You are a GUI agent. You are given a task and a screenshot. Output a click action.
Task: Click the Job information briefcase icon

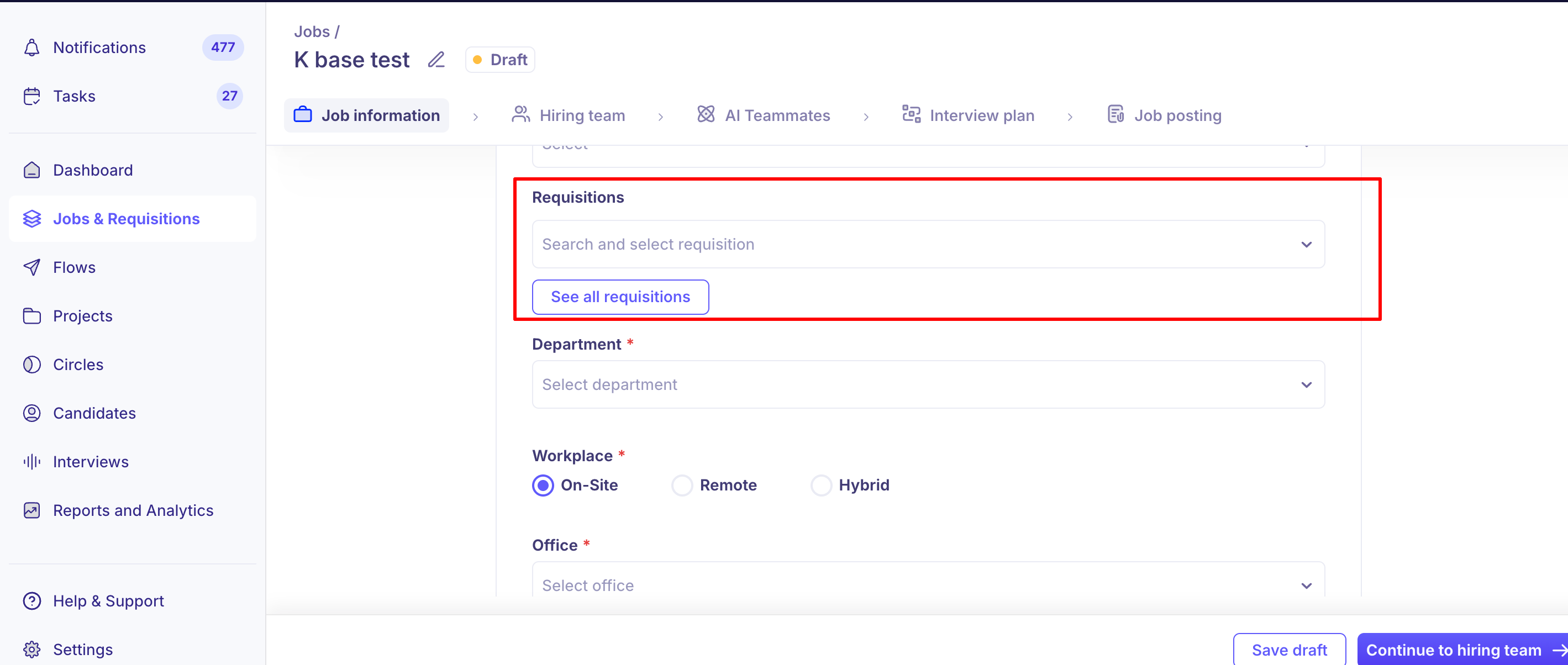[x=303, y=114]
